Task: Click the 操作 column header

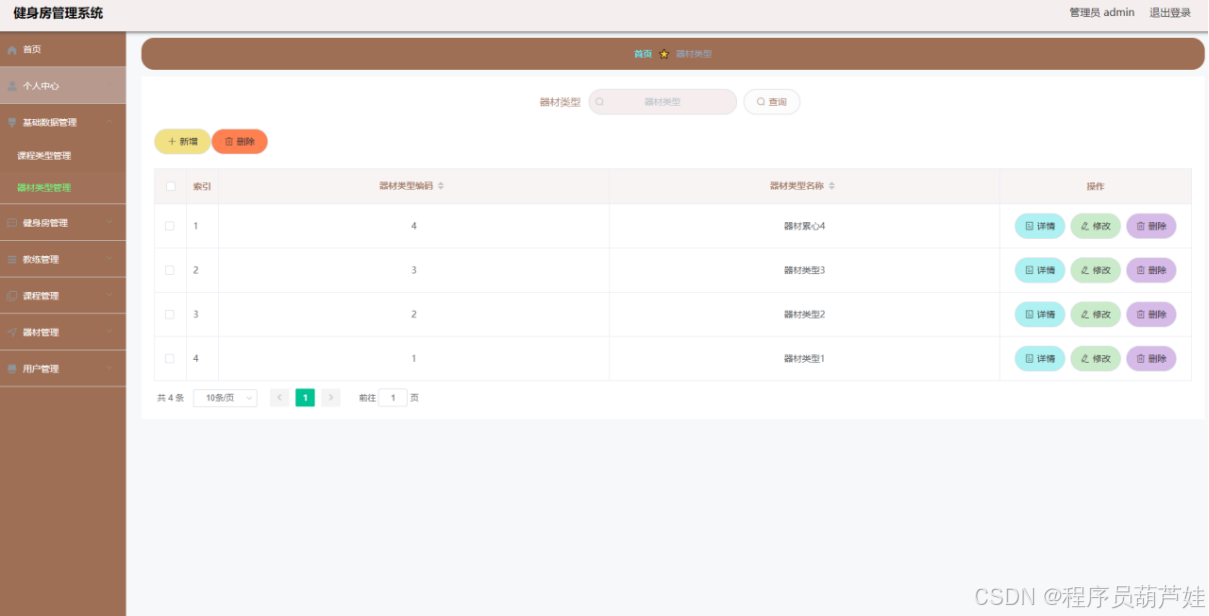Action: [1095, 186]
